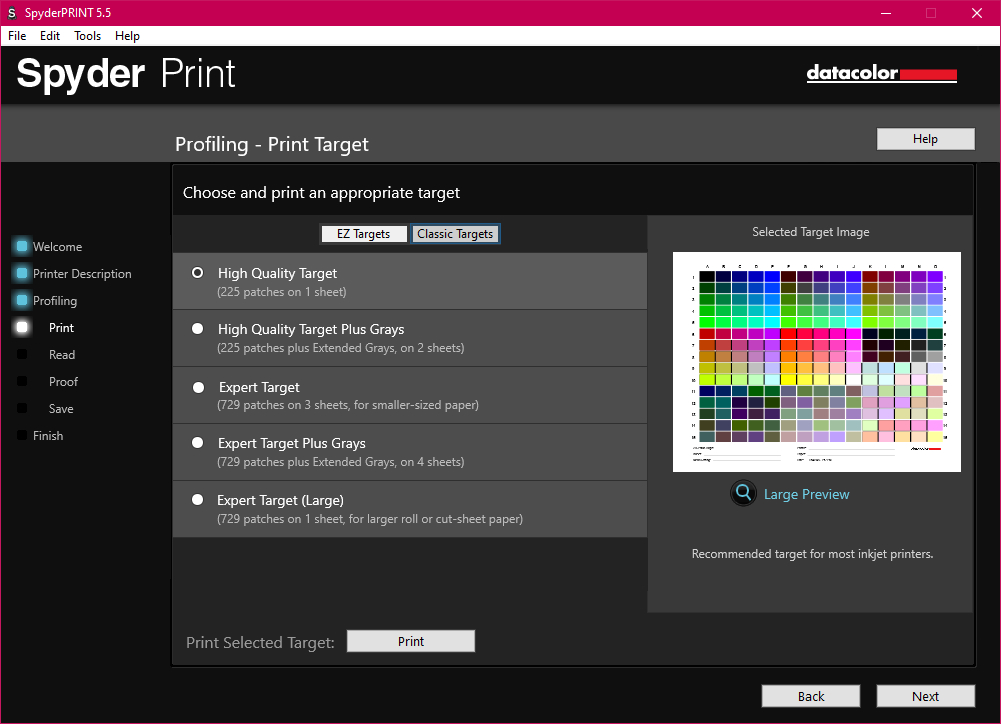Click the Finish step indicator square

[x=22, y=435]
